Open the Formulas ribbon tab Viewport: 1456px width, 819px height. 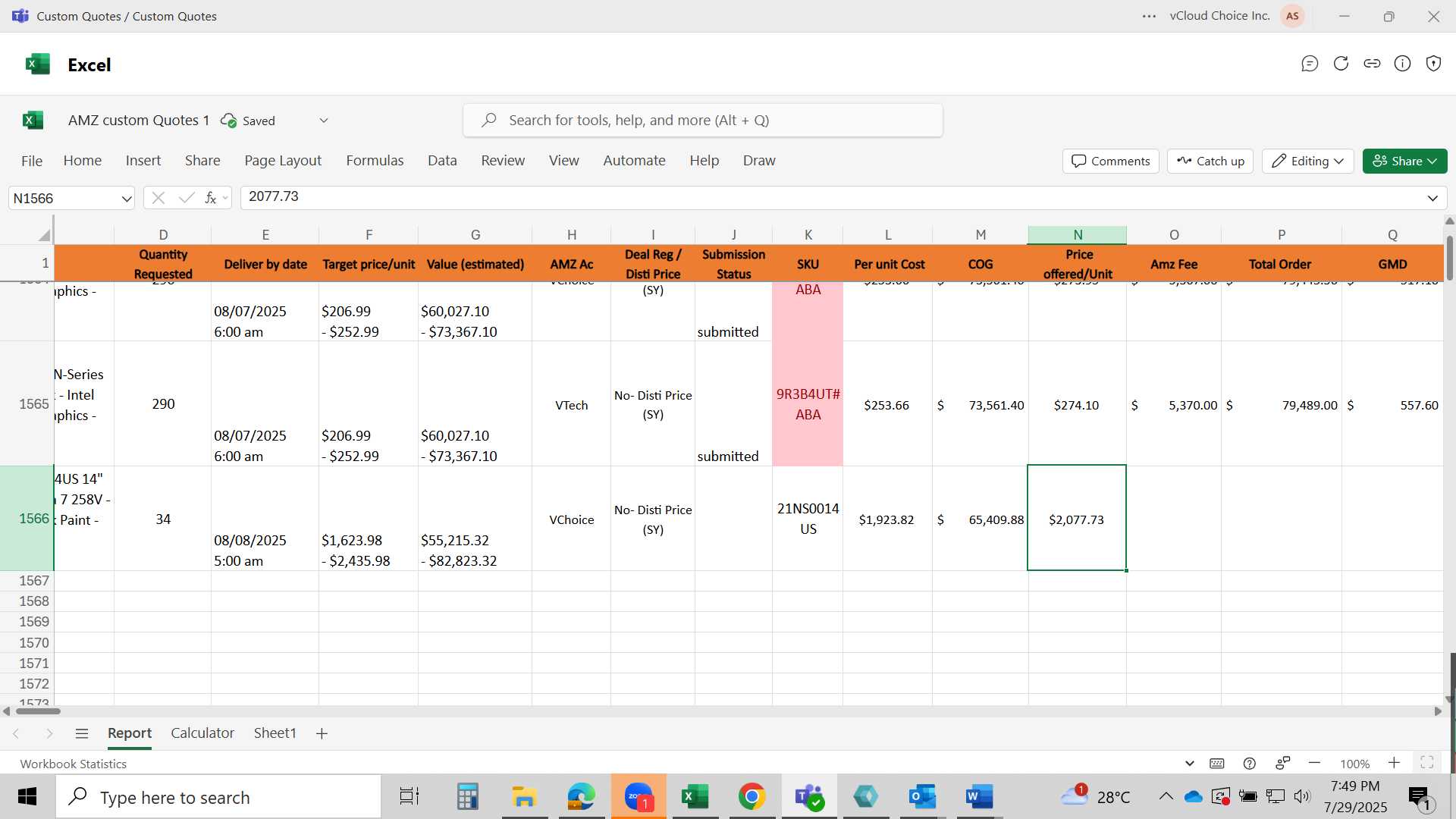click(375, 161)
